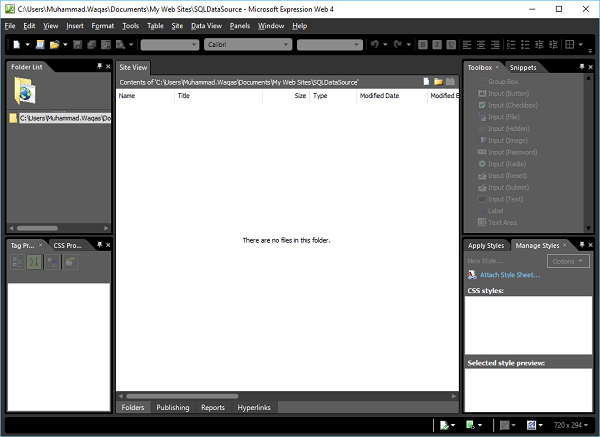The height and width of the screenshot is (437, 600).
Task: Click New Style link in Manage Styles
Action: click(x=485, y=261)
